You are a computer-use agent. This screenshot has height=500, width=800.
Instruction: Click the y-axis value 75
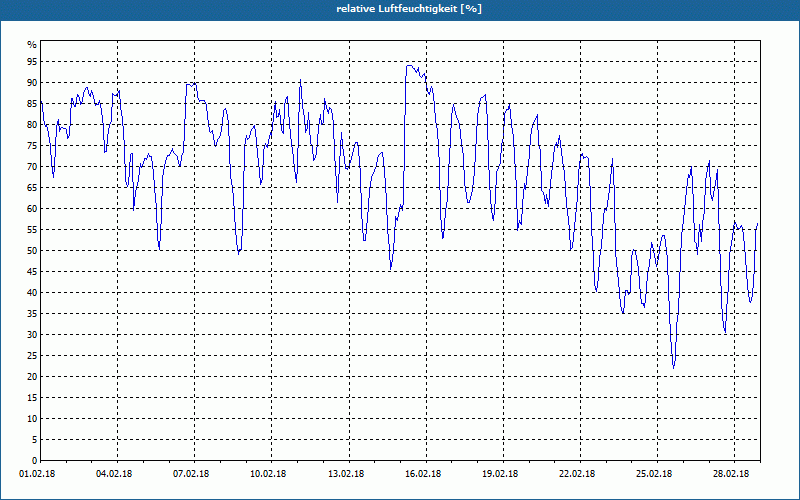32,145
